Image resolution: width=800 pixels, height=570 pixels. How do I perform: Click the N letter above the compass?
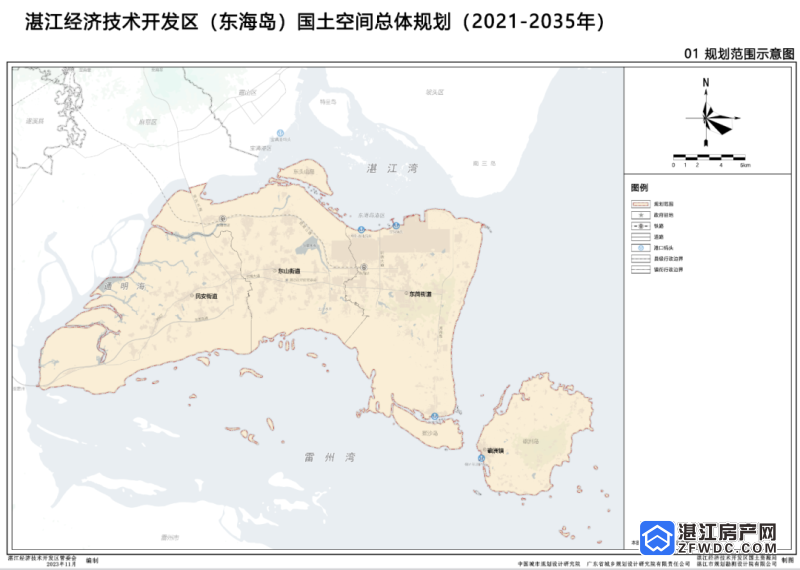pyautogui.click(x=706, y=82)
